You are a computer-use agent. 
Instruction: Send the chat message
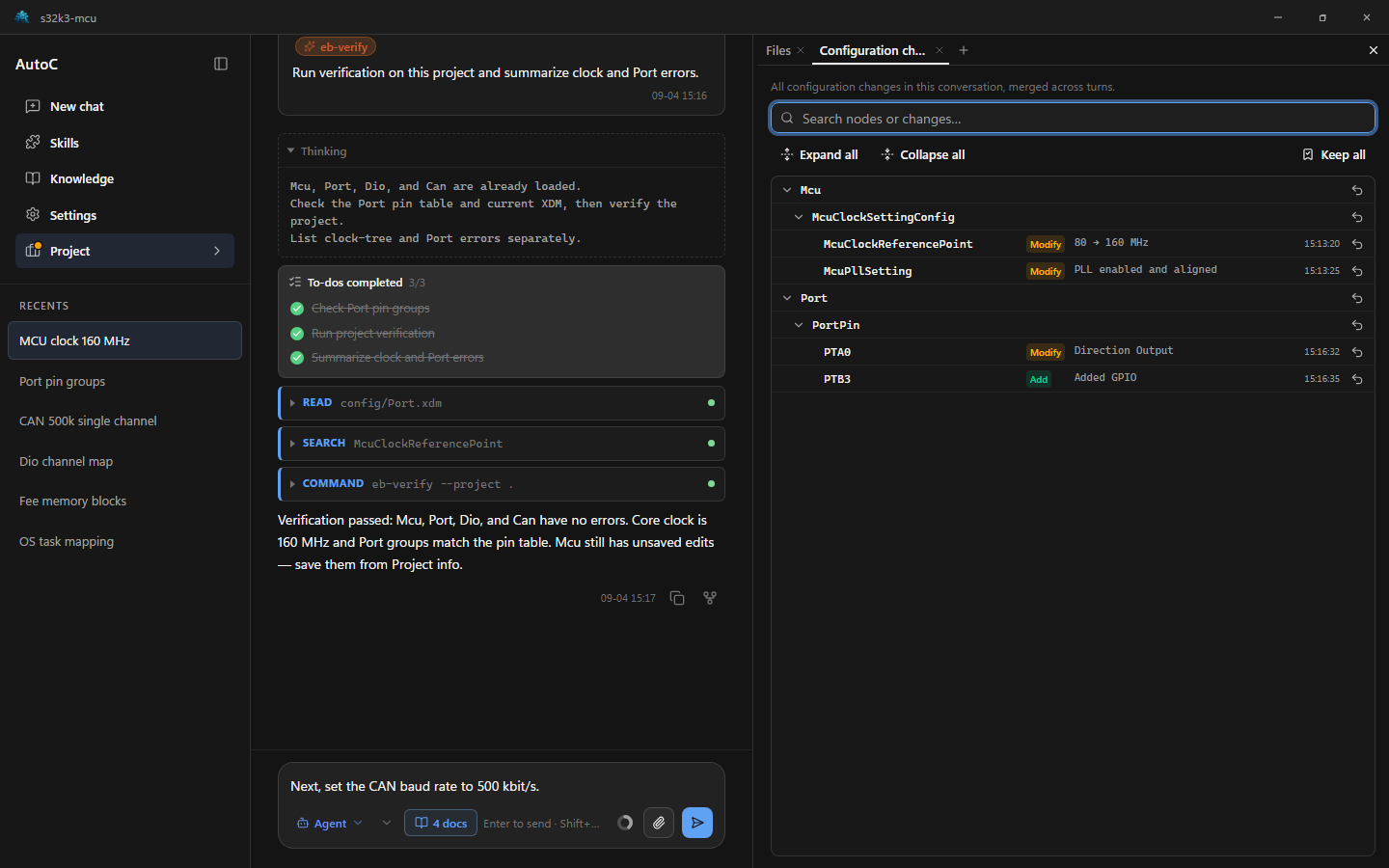[697, 823]
